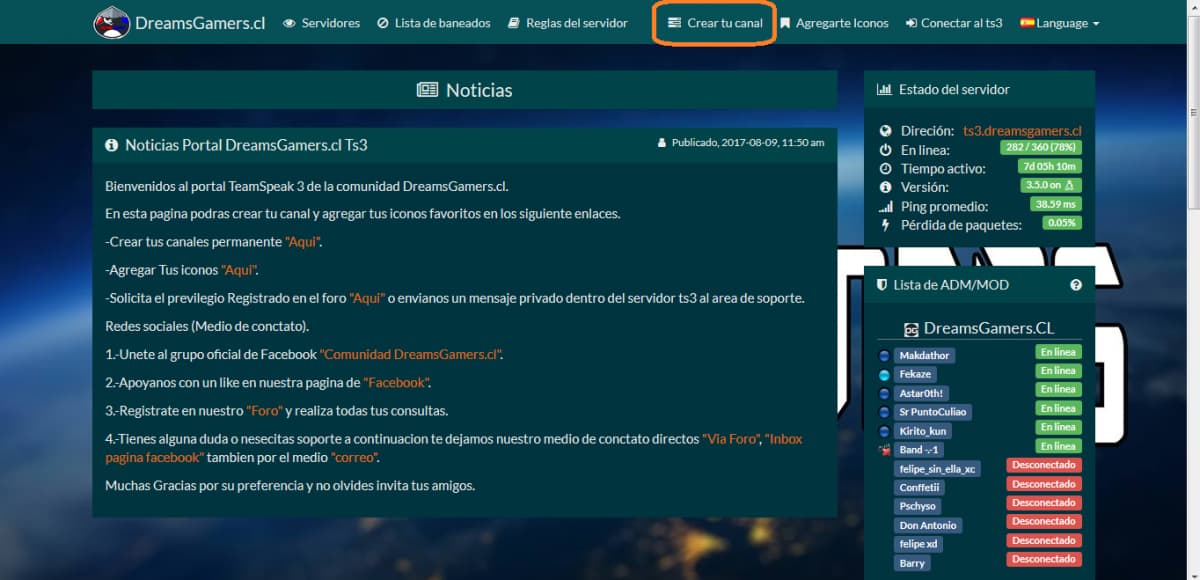This screenshot has height=580, width=1200.
Task: Go to Crear tu canal
Action: 715,23
